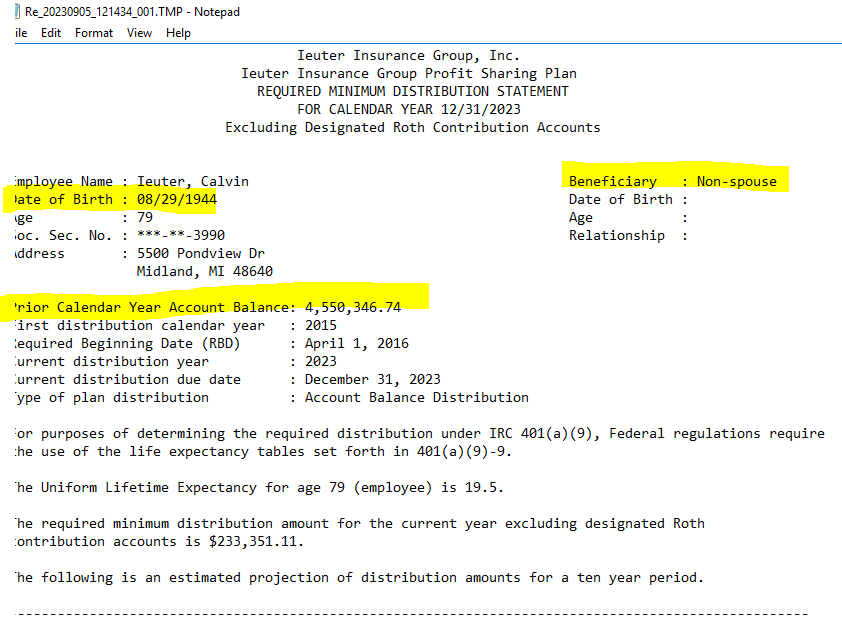842x621 pixels.
Task: Click the birth date 08/29/1944
Action: [x=177, y=199]
